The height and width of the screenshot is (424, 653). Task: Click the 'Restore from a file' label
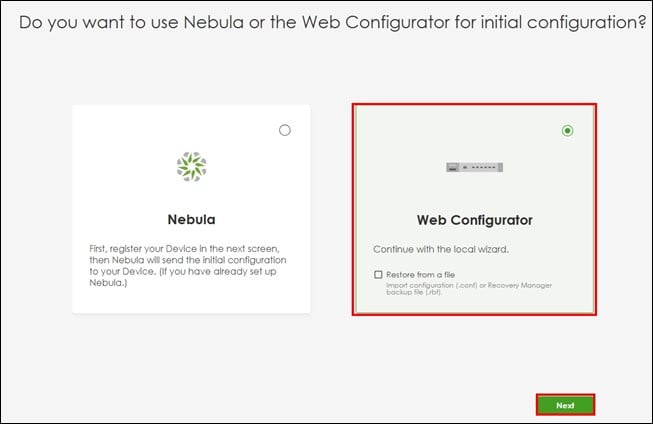click(420, 274)
